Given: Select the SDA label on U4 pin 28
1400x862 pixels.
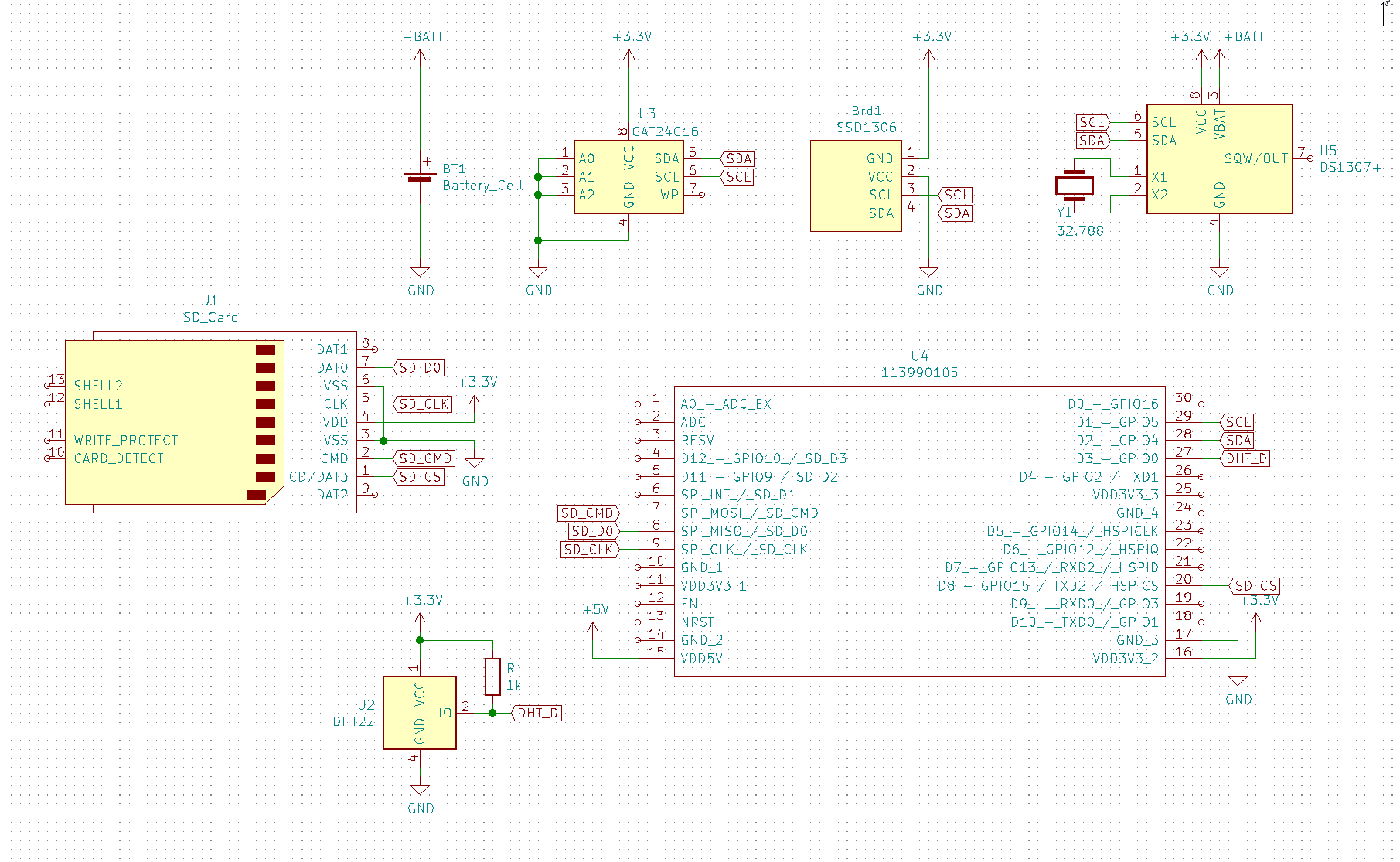Looking at the screenshot, I should click(x=1236, y=441).
